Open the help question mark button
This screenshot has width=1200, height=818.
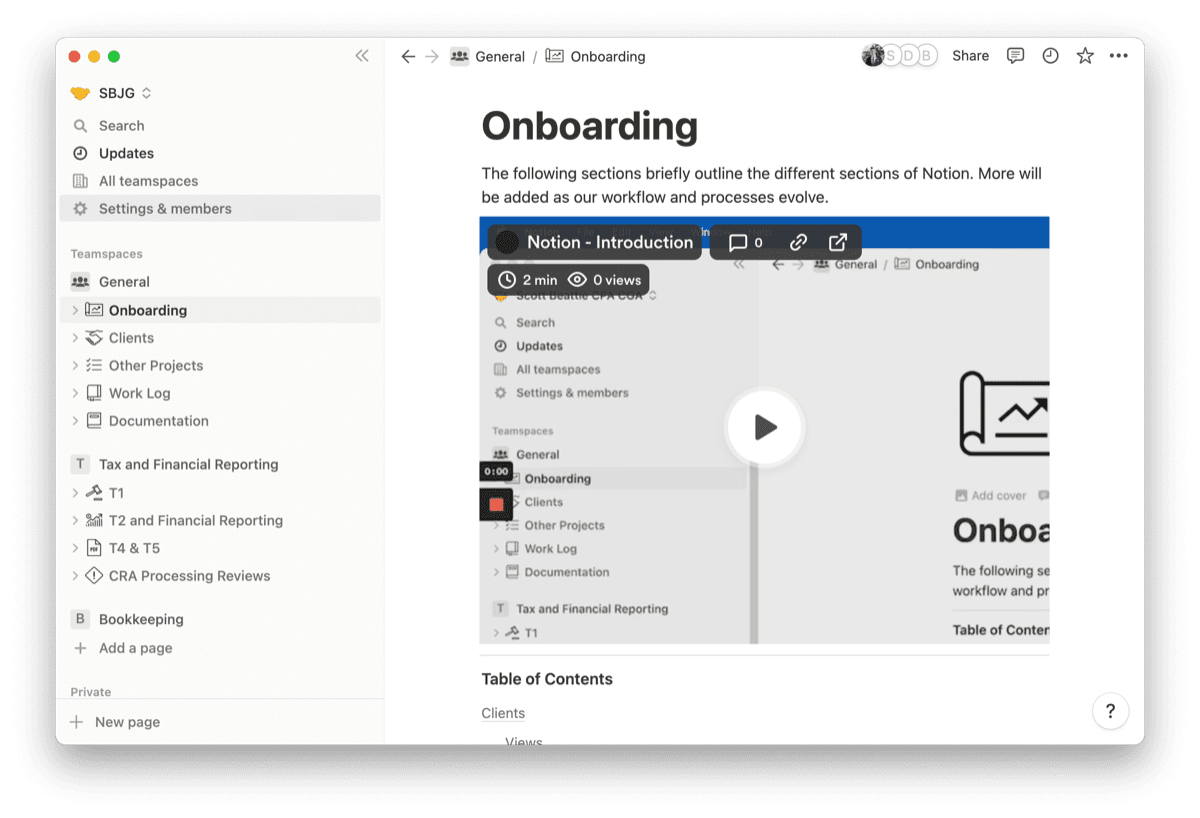click(x=1110, y=711)
